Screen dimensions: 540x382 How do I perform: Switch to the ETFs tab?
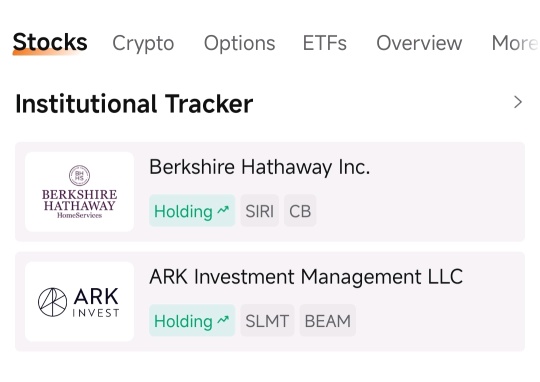point(324,43)
